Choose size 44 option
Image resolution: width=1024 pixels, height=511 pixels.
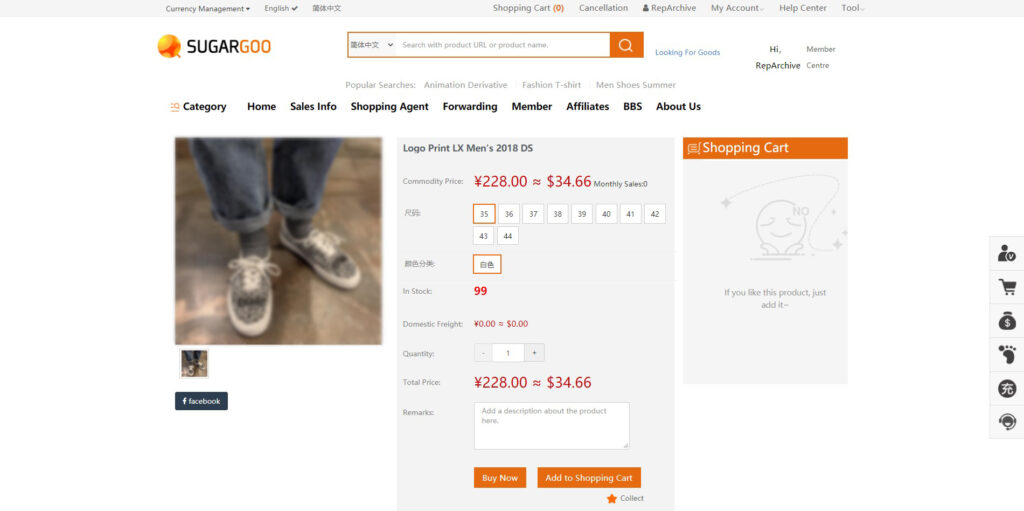point(507,236)
